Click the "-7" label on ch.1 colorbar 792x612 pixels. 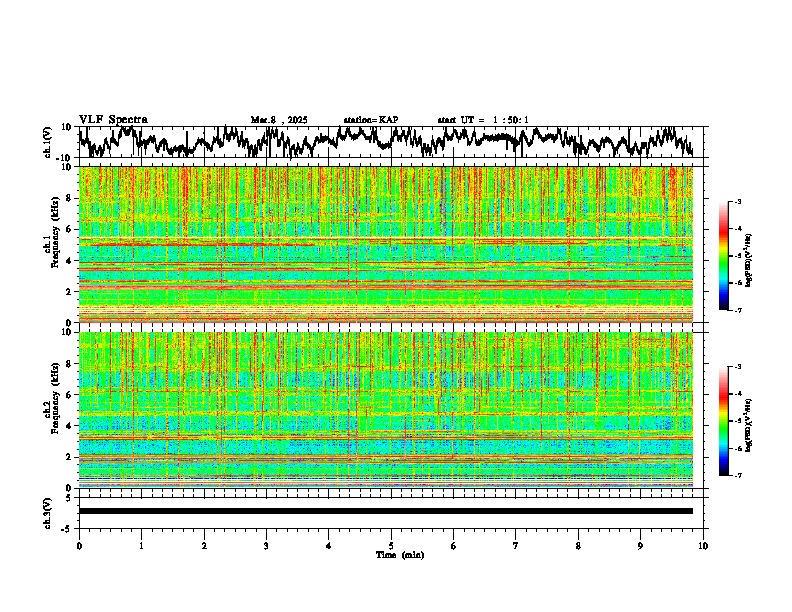(737, 310)
